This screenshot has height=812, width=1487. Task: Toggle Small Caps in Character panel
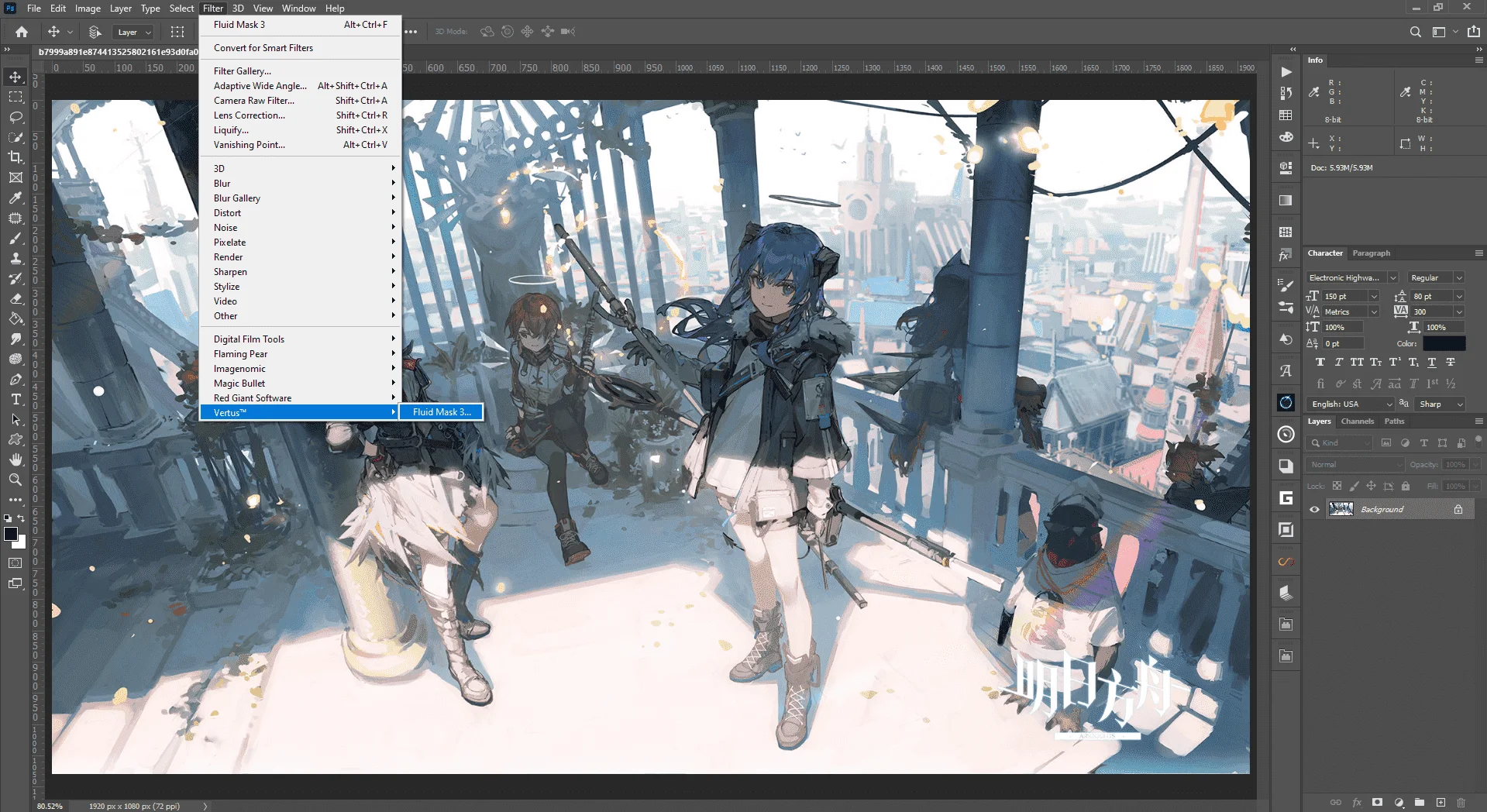(1375, 363)
